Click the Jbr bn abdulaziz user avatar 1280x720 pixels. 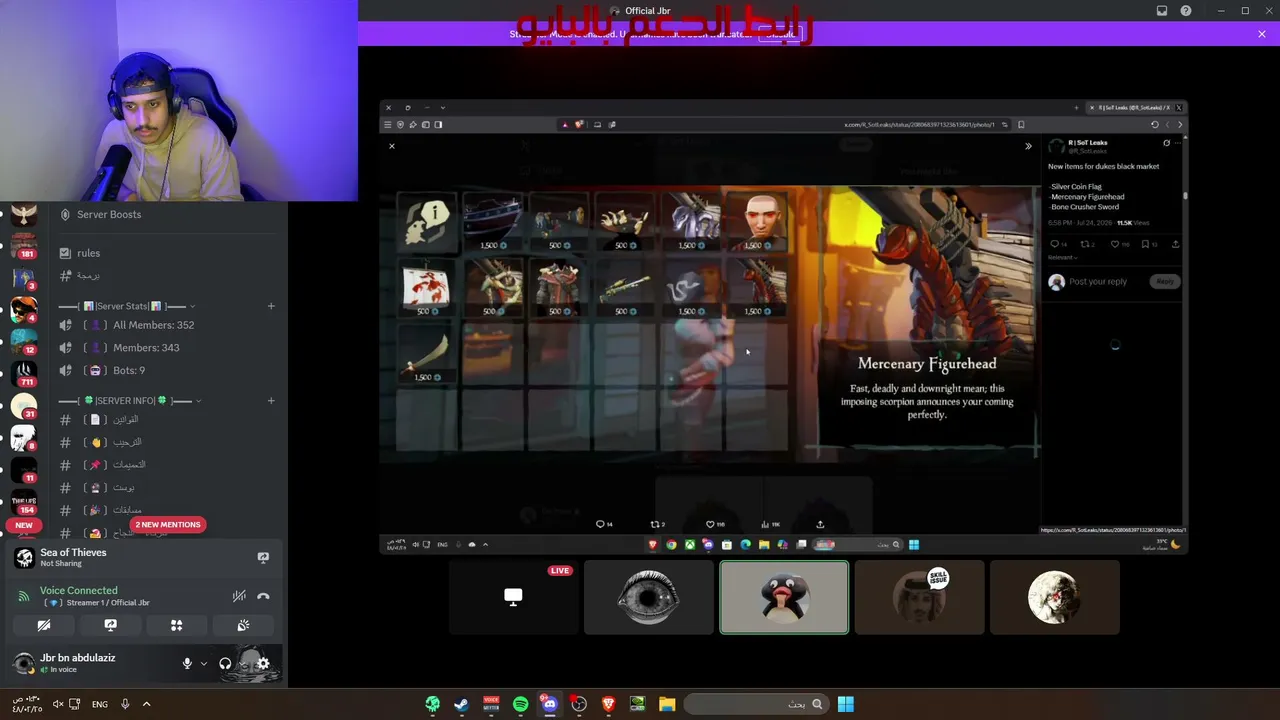pyautogui.click(x=24, y=663)
